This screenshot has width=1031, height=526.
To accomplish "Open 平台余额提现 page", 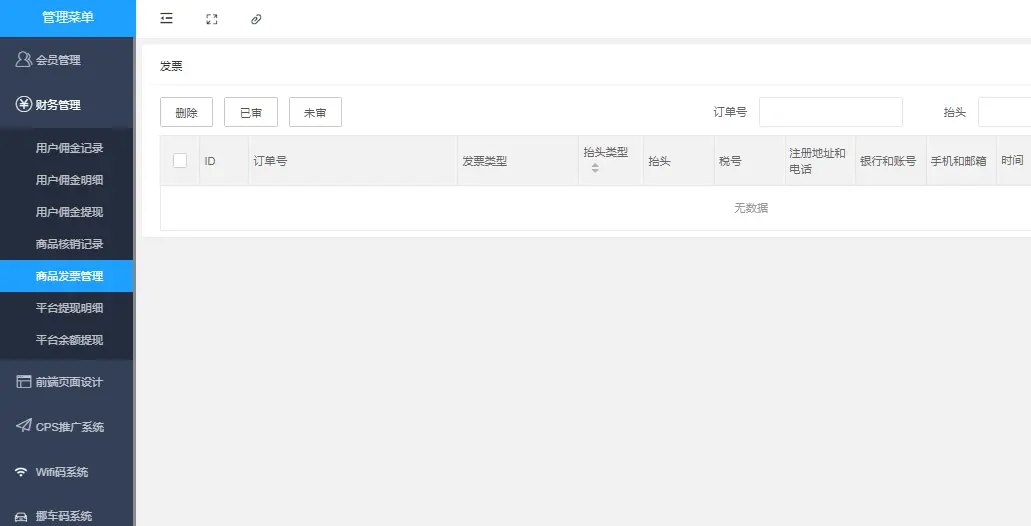I will click(x=66, y=340).
